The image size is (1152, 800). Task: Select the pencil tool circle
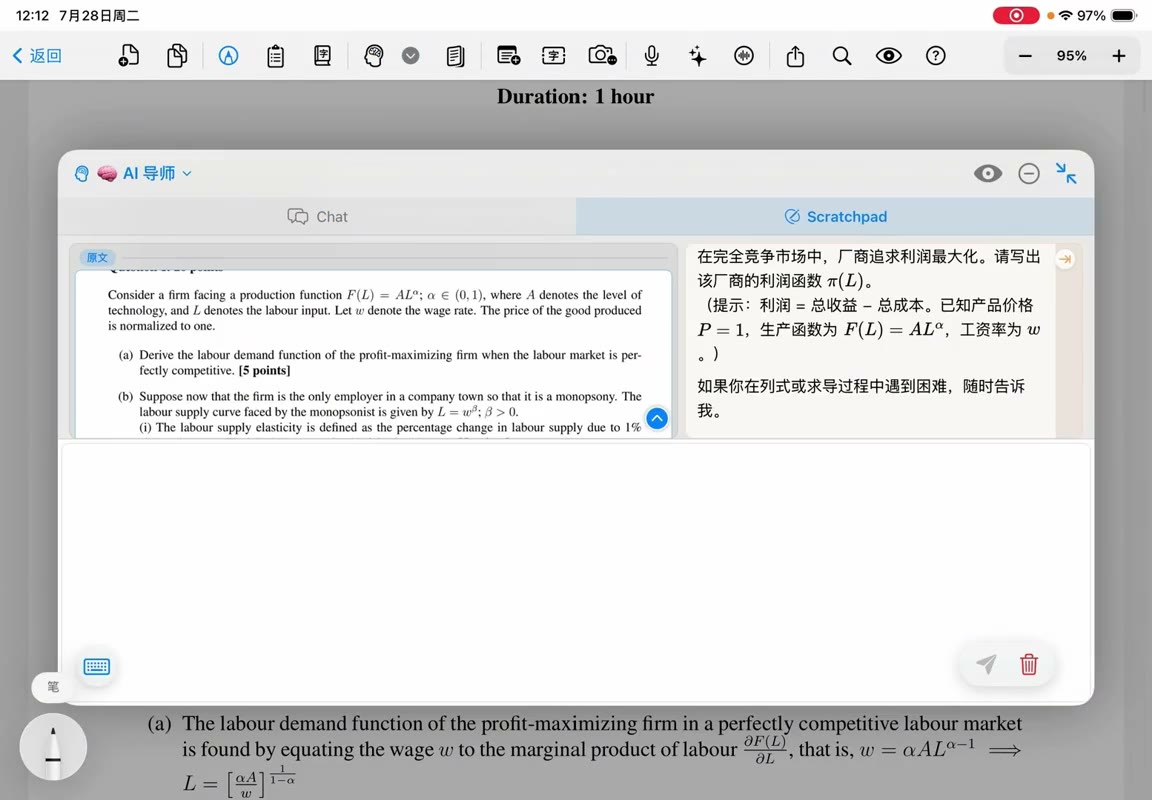[53, 747]
